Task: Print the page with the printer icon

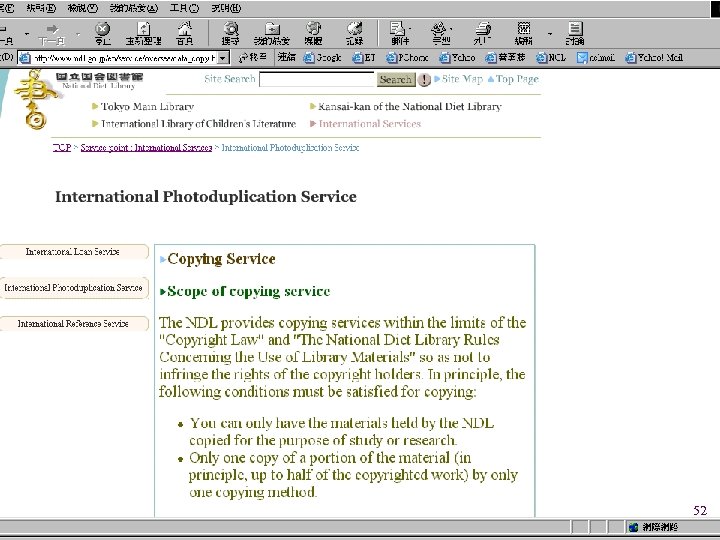Action: click(482, 34)
